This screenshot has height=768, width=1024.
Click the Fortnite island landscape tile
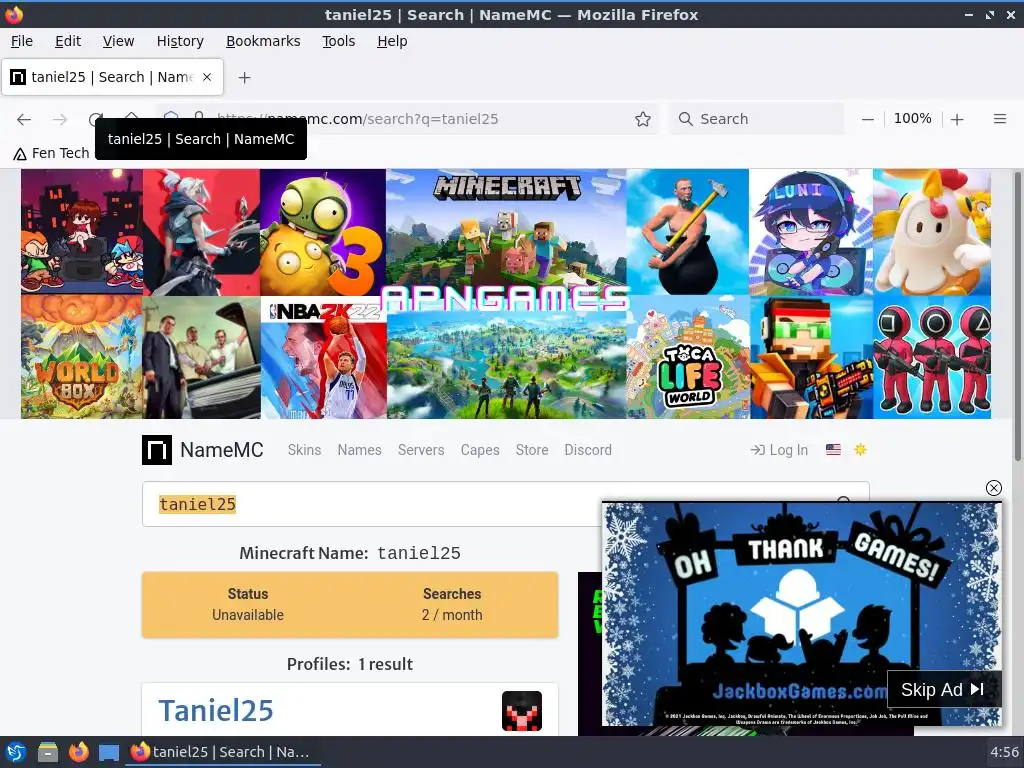tap(506, 366)
